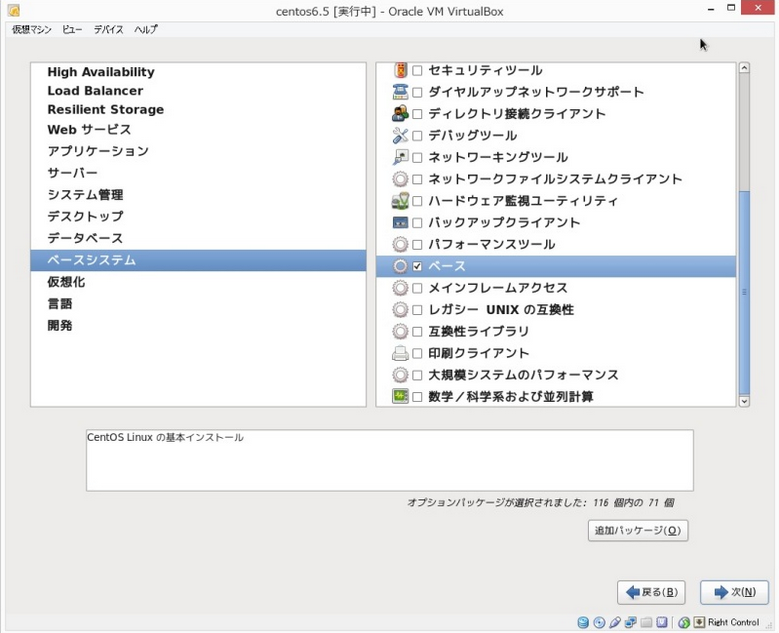Screen dimensions: 779x633
Task: Click the icon beside ハードウェア監視ユーティリティ
Action: pos(400,201)
